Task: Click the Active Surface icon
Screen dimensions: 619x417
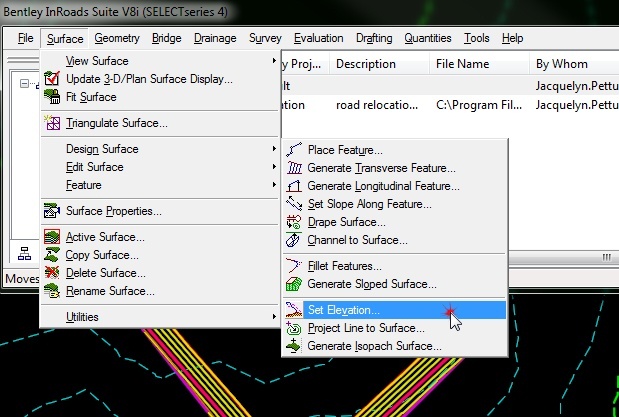Action: (52, 237)
